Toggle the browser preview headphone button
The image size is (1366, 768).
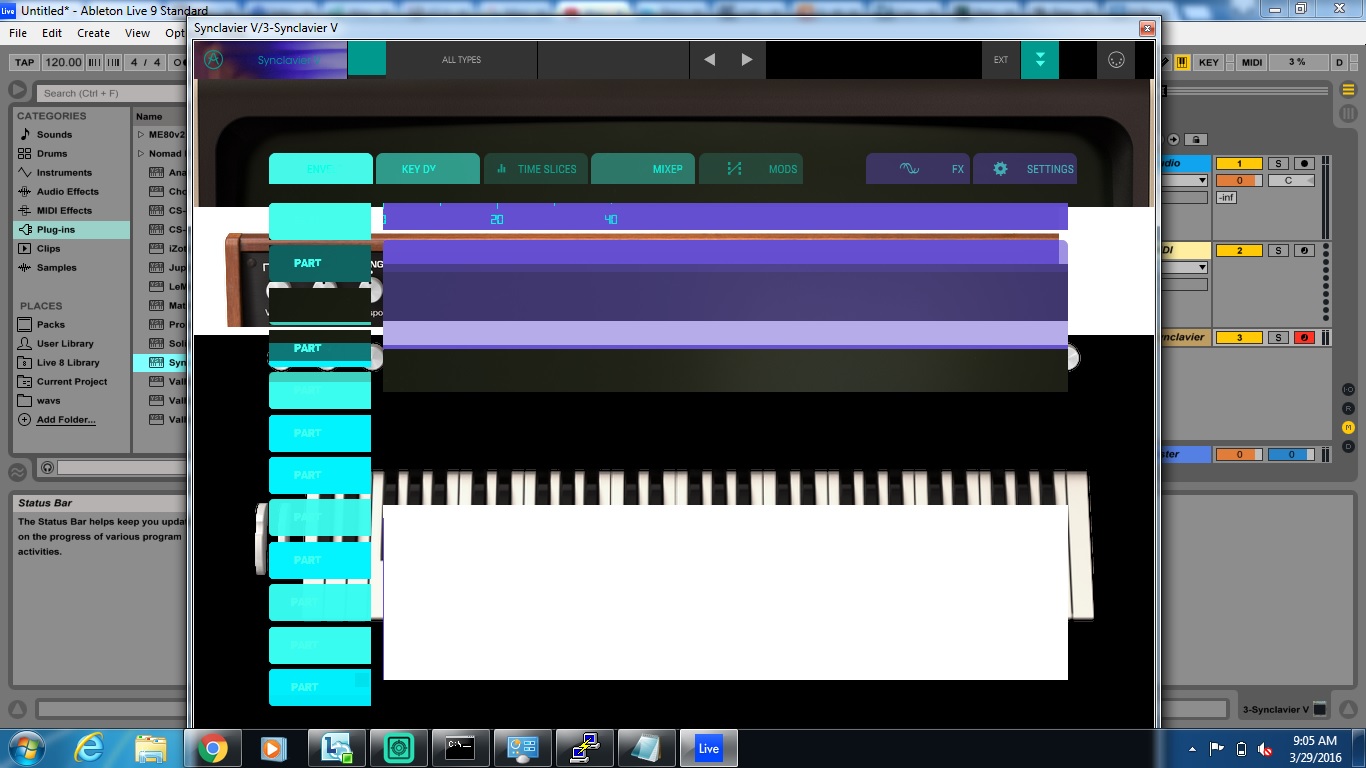[46, 468]
